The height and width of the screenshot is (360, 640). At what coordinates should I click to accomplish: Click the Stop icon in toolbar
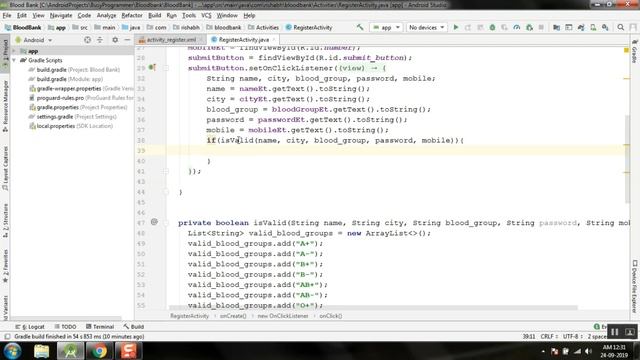[x=541, y=27]
